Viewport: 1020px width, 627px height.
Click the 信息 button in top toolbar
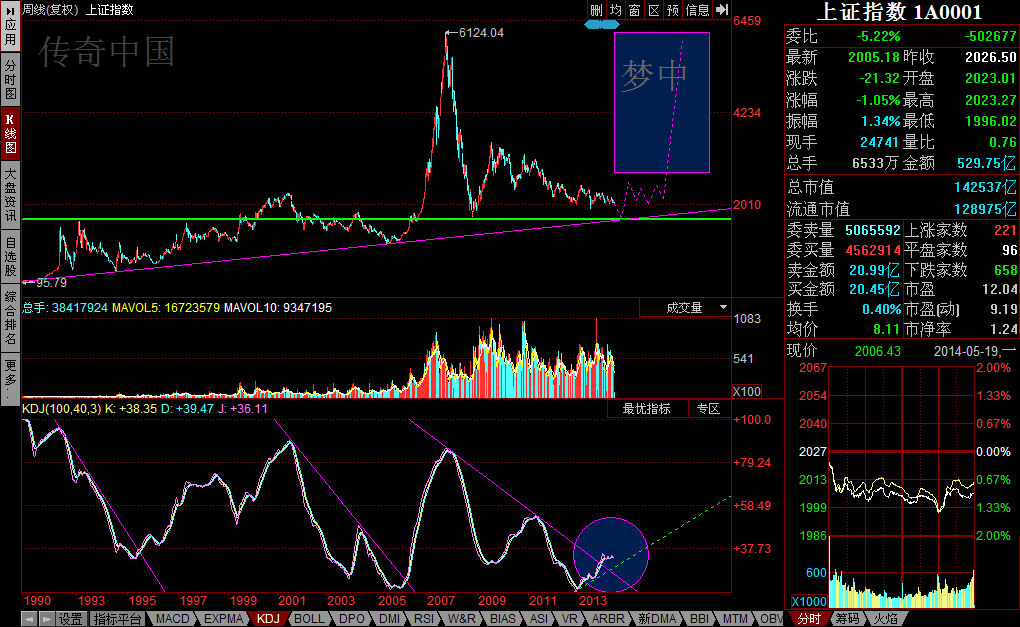click(697, 10)
